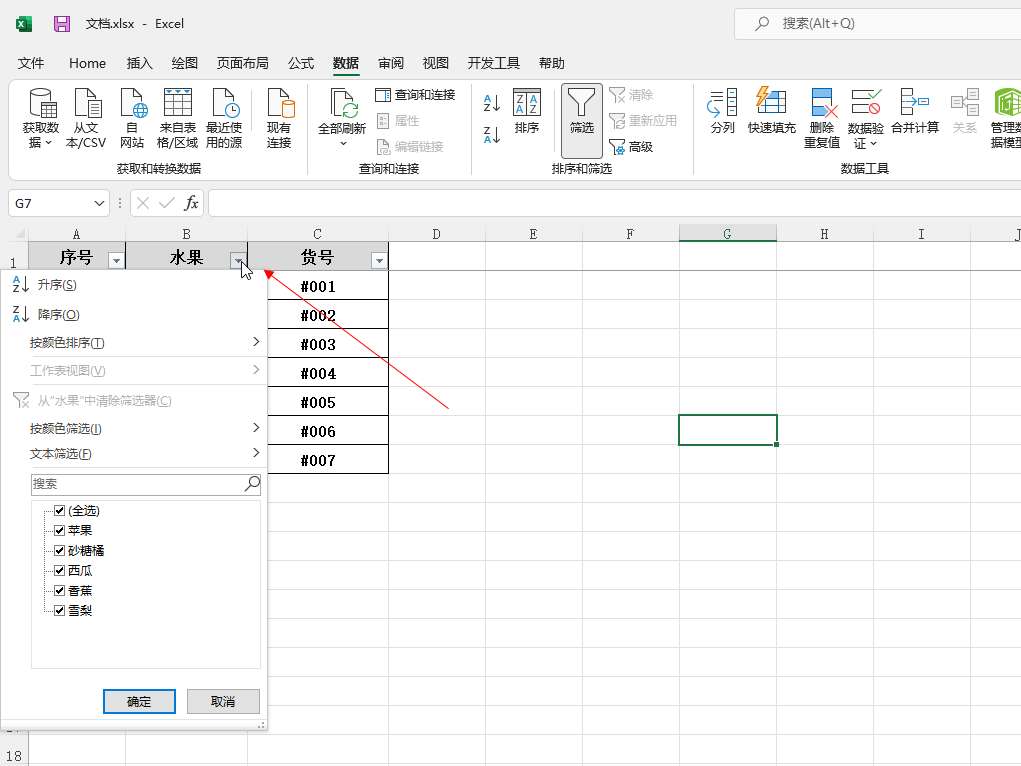This screenshot has width=1021, height=766.
Task: Click the 排序 sort dialog icon
Action: [x=526, y=104]
